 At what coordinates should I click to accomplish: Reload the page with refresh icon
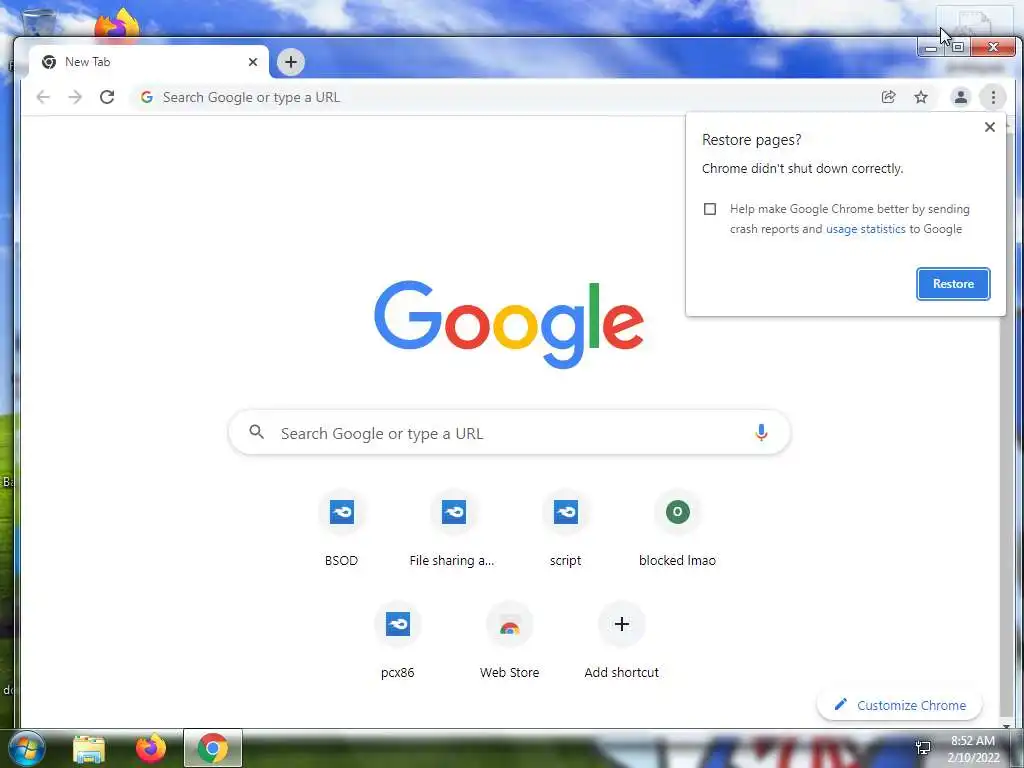tap(107, 97)
